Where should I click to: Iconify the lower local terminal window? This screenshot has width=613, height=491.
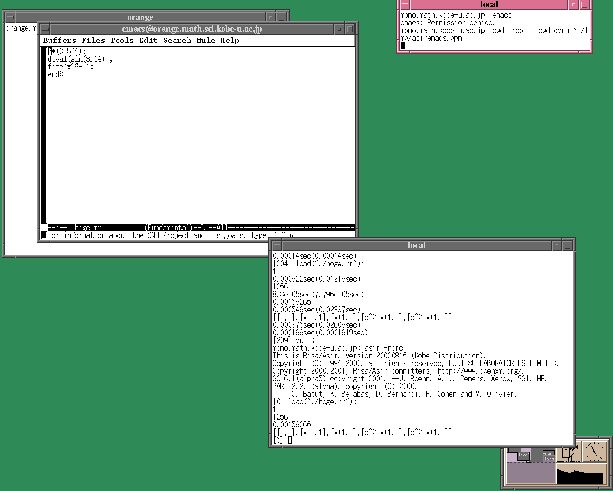point(556,245)
